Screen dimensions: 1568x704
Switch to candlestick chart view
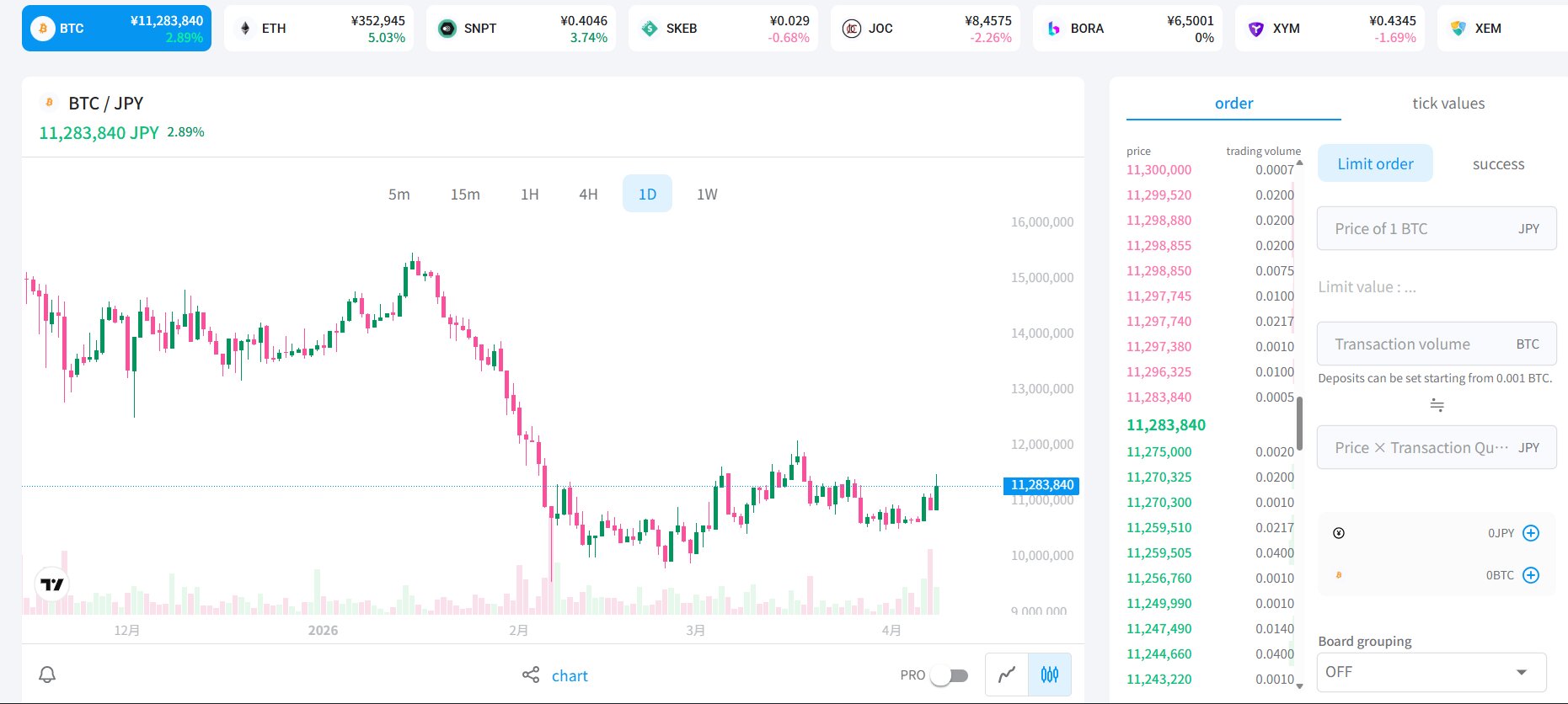click(x=1050, y=675)
